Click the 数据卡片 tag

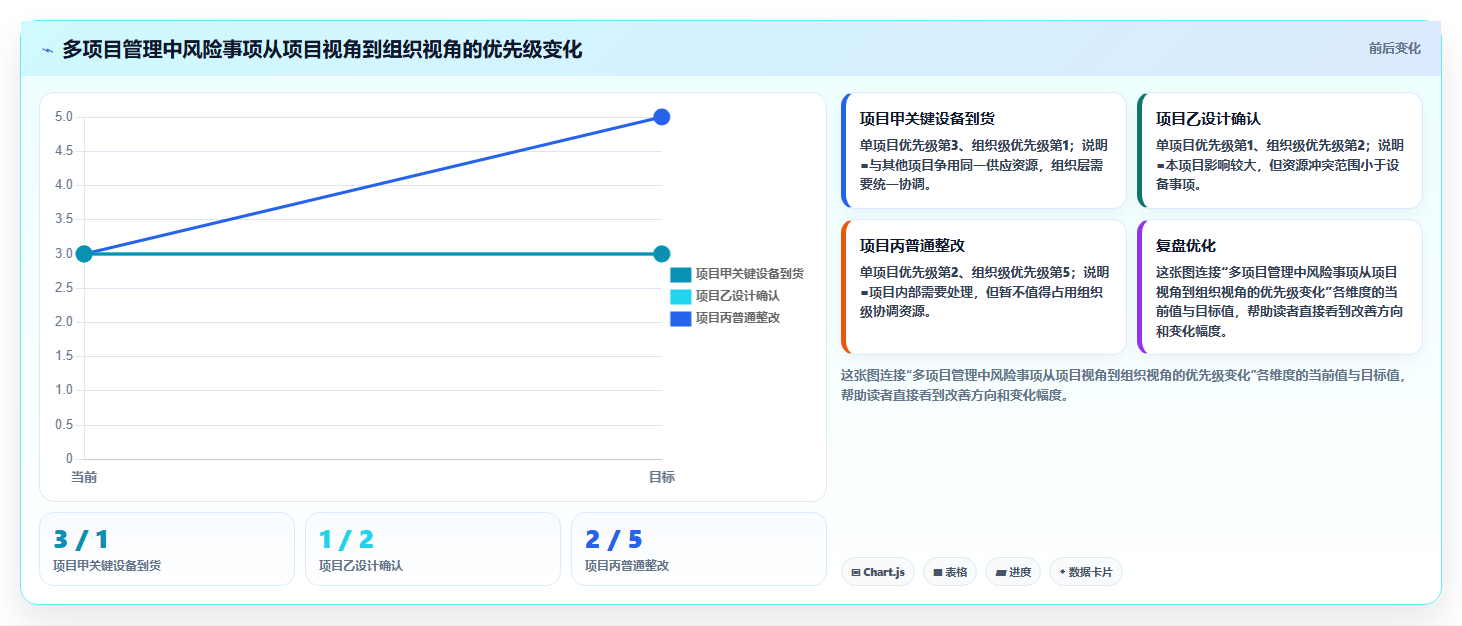[x=1086, y=572]
